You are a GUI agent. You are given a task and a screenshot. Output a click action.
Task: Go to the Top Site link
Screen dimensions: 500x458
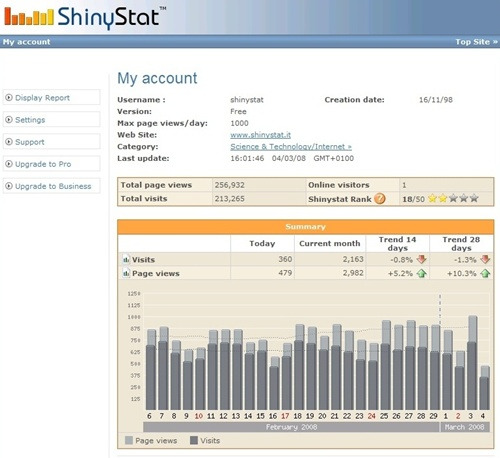click(476, 42)
